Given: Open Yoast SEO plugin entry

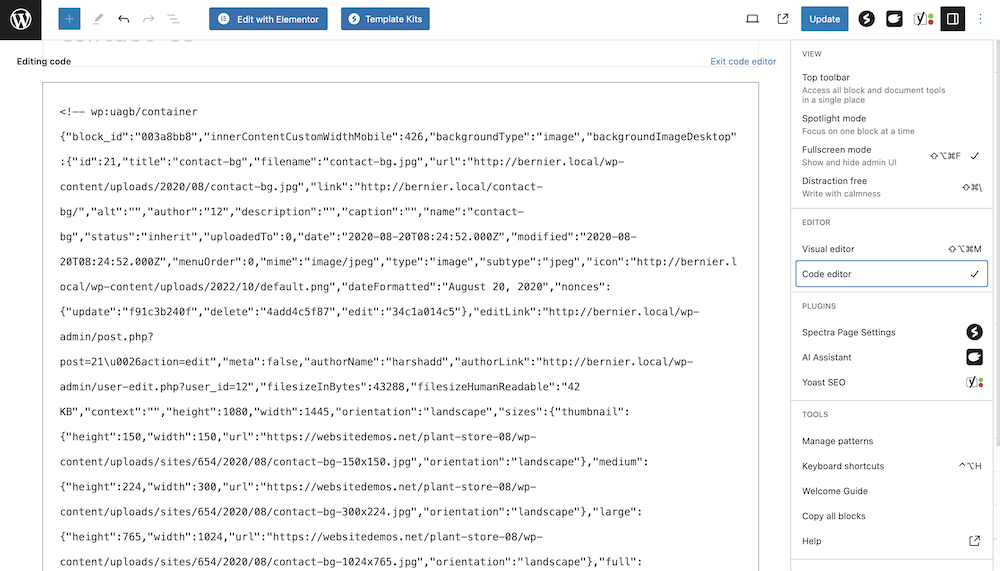Looking at the screenshot, I should [x=892, y=382].
